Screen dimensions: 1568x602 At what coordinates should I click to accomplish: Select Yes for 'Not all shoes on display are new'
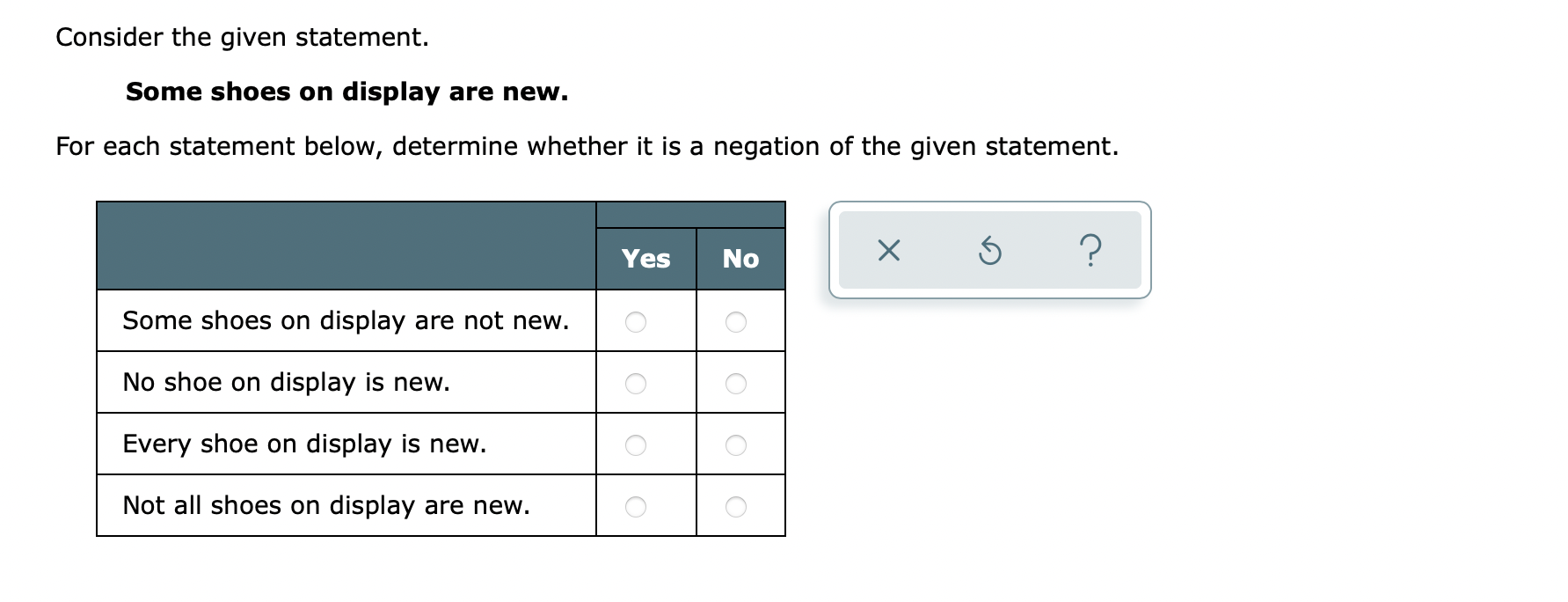click(635, 505)
